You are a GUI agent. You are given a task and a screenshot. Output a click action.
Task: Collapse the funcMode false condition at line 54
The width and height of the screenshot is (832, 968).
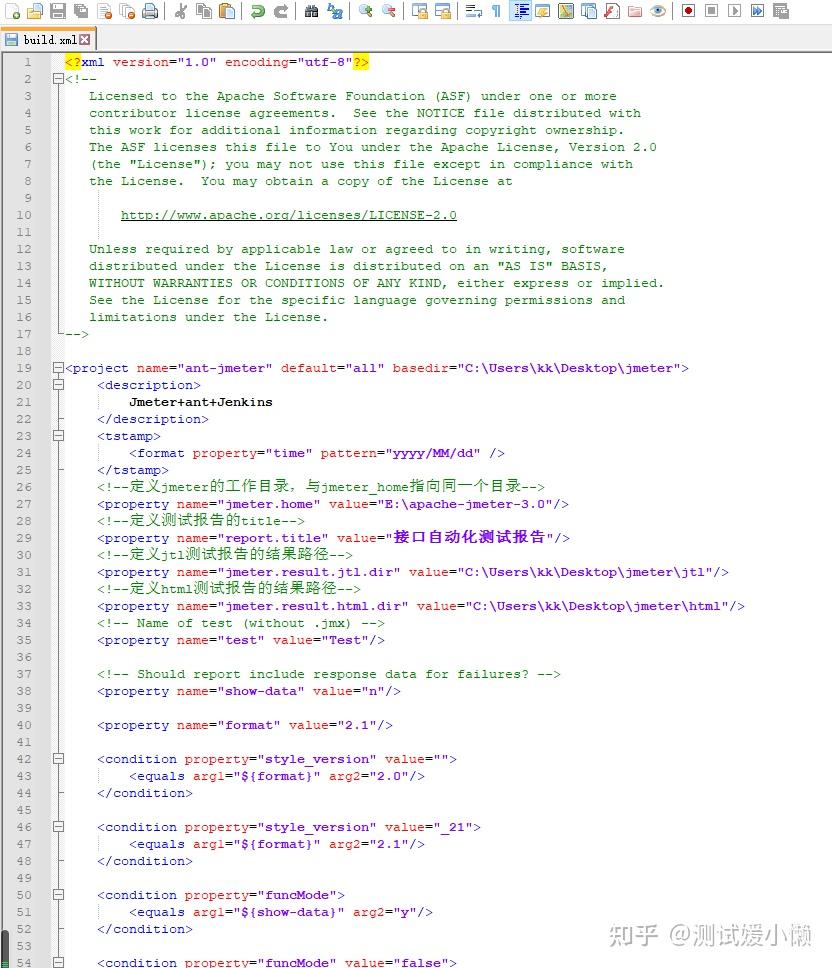58,962
